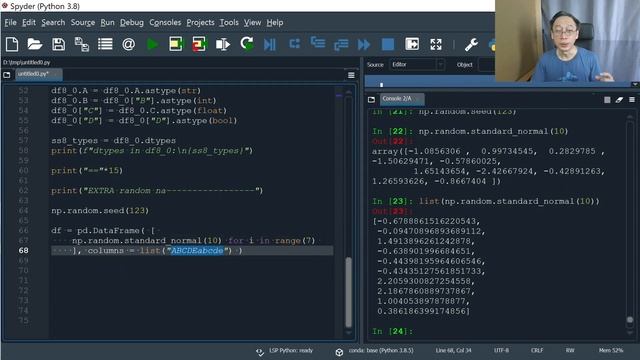Save the file with floppy icon

tap(58, 44)
